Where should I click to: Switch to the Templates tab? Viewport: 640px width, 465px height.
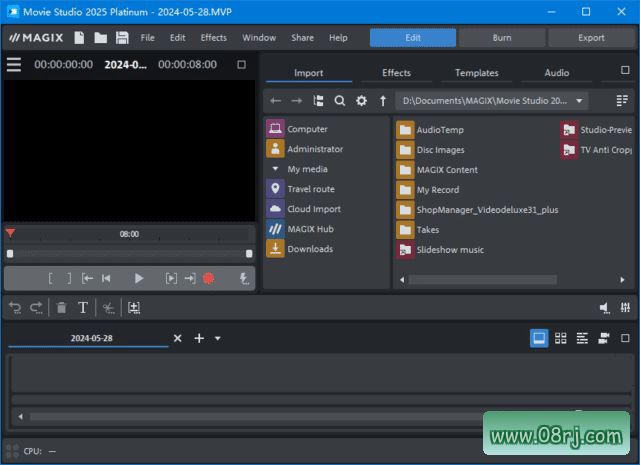(x=477, y=73)
